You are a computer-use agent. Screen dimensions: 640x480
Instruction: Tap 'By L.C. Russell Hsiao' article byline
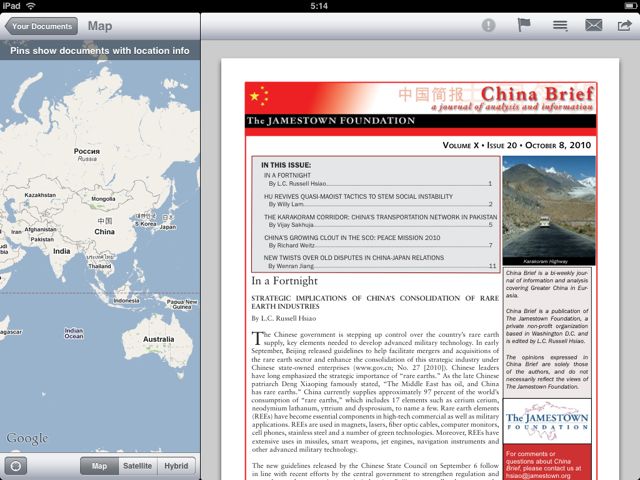click(284, 318)
